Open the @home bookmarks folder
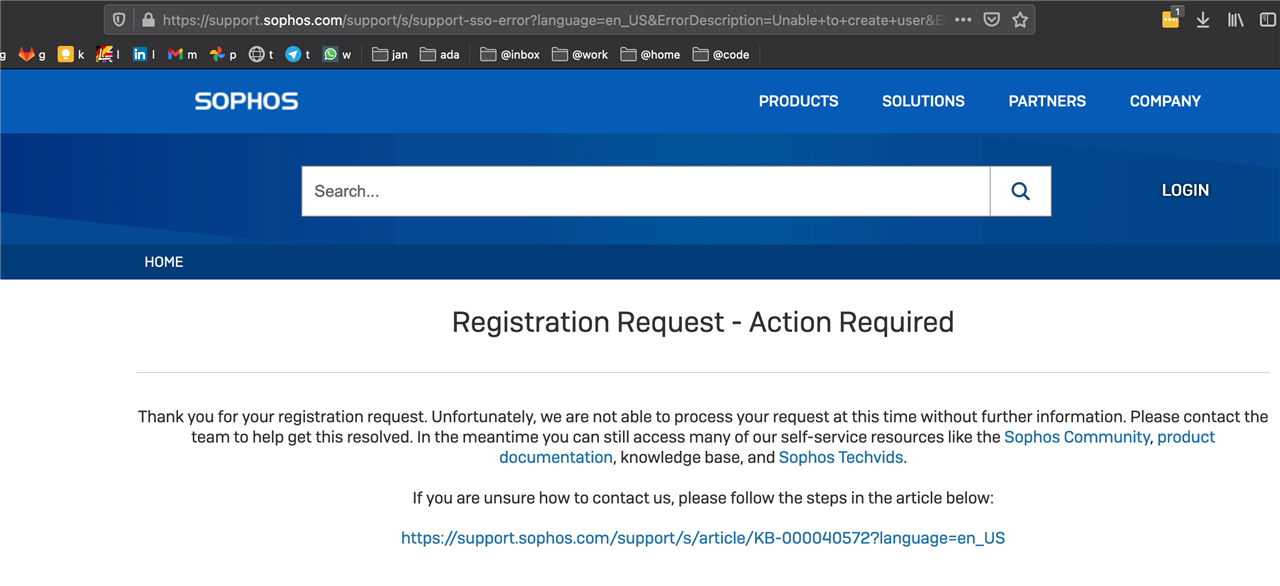This screenshot has height=586, width=1280. (650, 55)
